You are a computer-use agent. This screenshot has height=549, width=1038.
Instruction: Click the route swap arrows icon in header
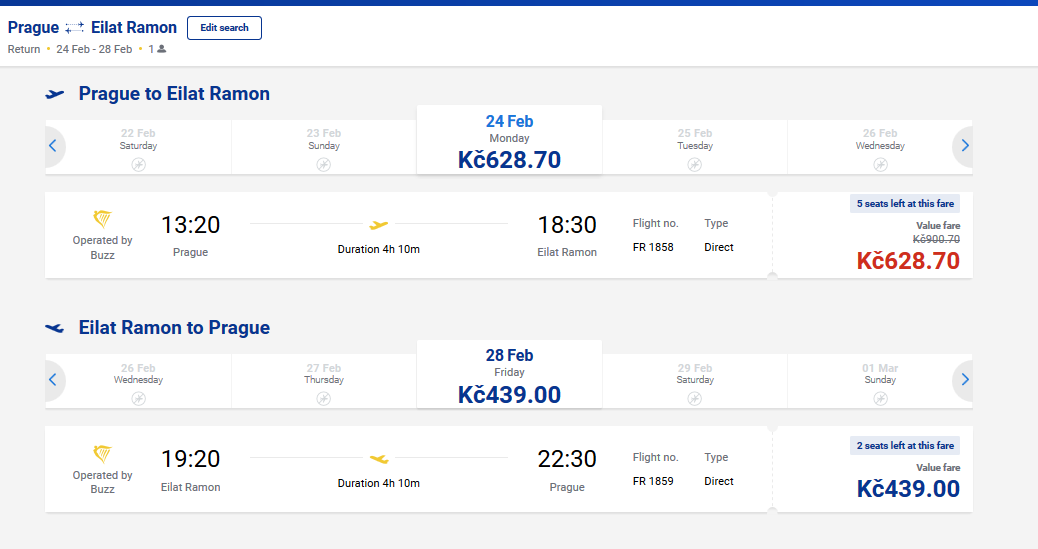[75, 28]
